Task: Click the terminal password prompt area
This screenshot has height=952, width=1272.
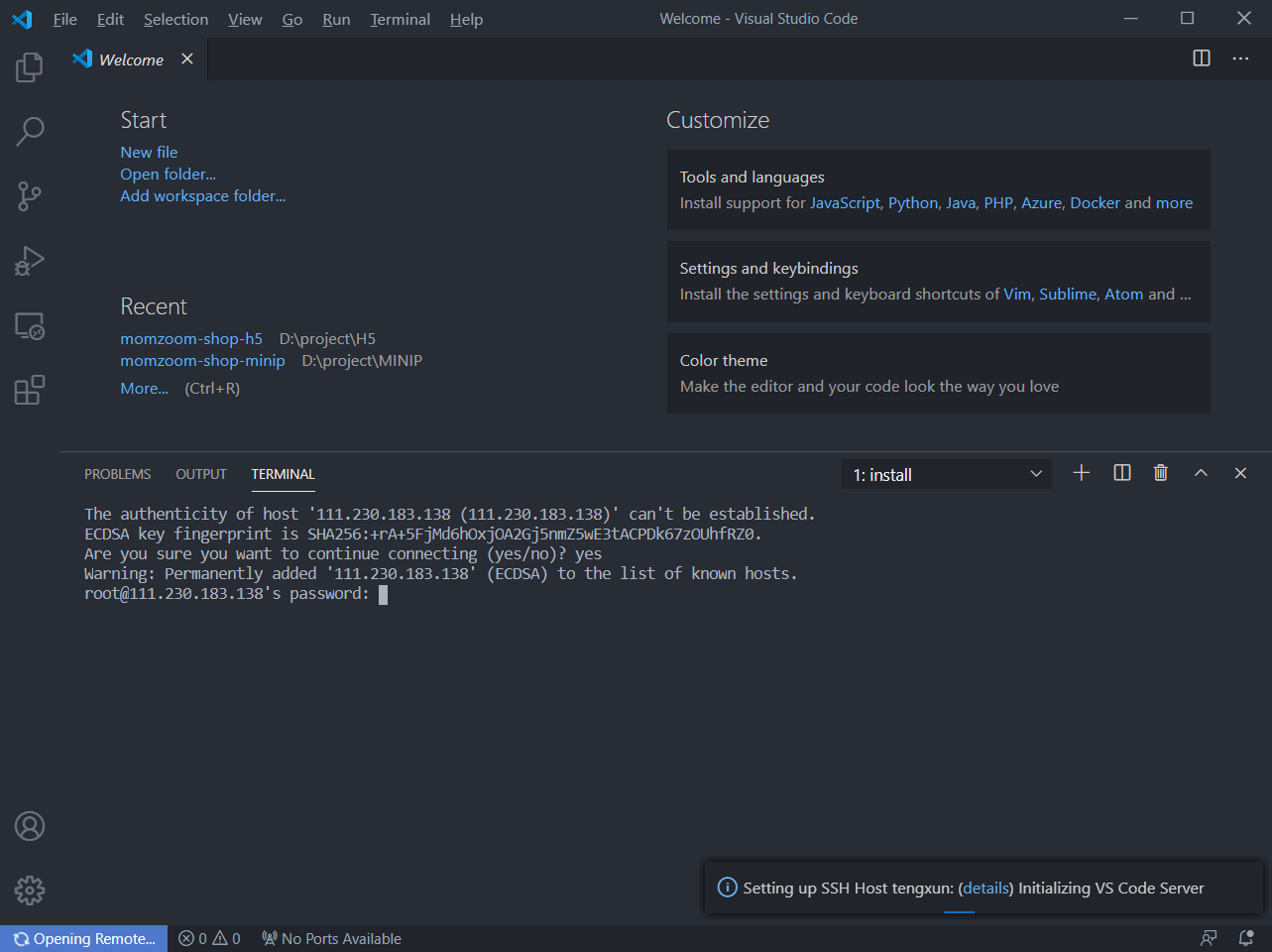Action: 382,593
